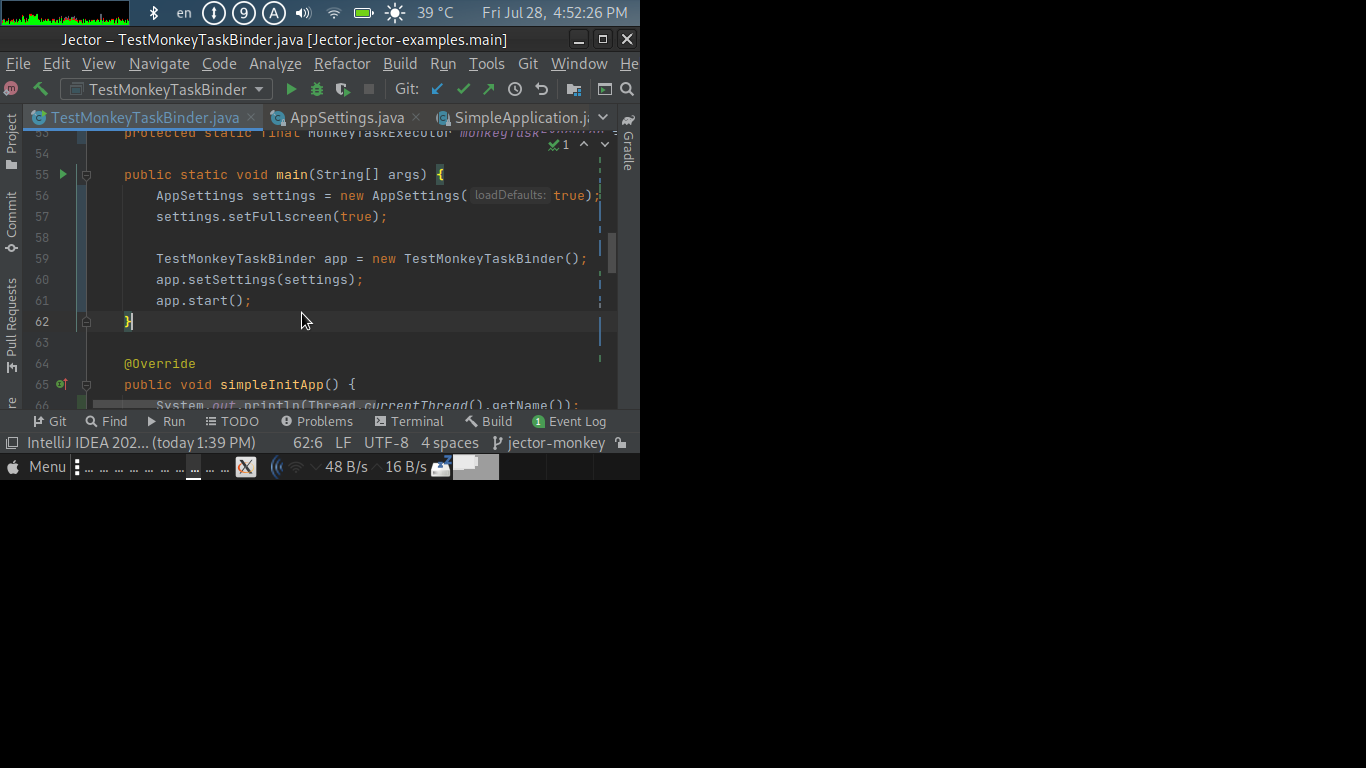
Task: Click the caret position 62:6 in status bar
Action: [x=308, y=443]
